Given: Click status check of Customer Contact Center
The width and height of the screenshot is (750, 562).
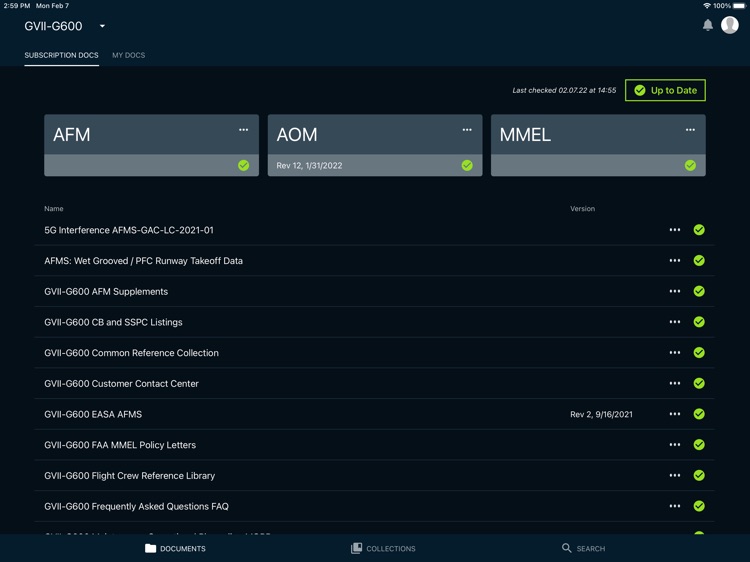Looking at the screenshot, I should (699, 383).
